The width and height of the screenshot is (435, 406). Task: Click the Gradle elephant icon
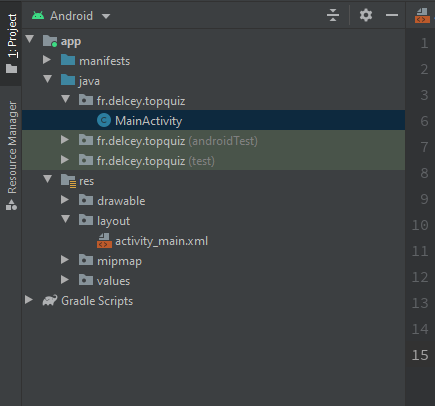click(50, 300)
